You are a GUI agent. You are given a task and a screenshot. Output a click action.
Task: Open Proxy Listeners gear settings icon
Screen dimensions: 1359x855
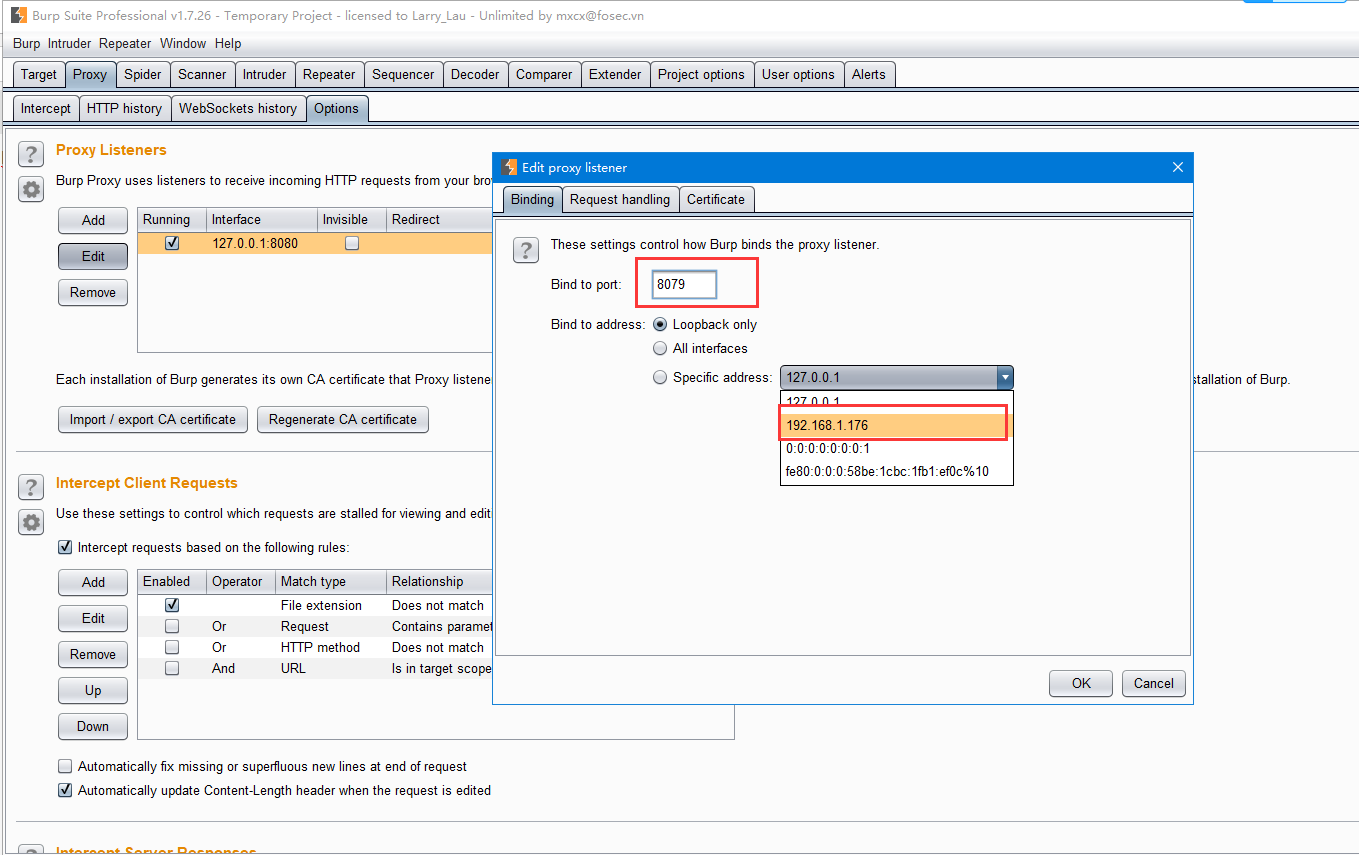(31, 189)
